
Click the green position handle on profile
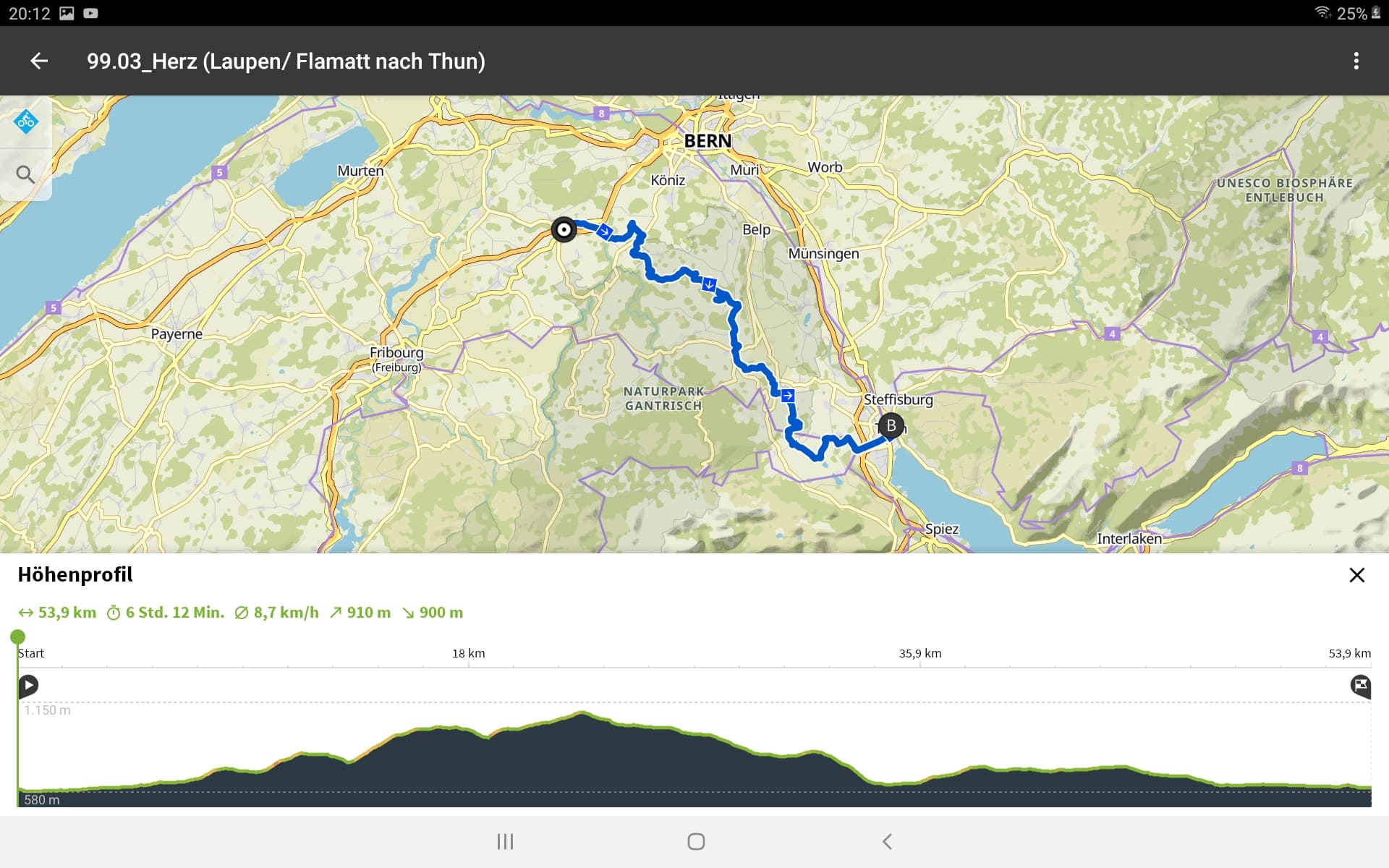tap(17, 637)
